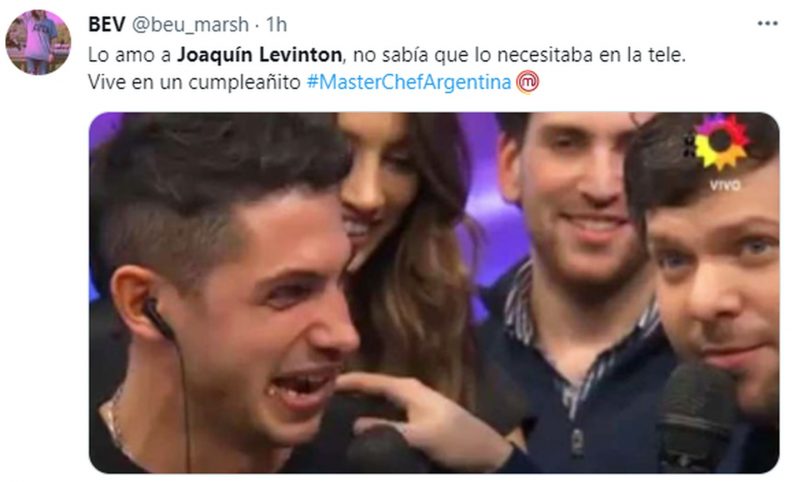Open BEV's round profile avatar
The image size is (800, 482).
pos(38,42)
